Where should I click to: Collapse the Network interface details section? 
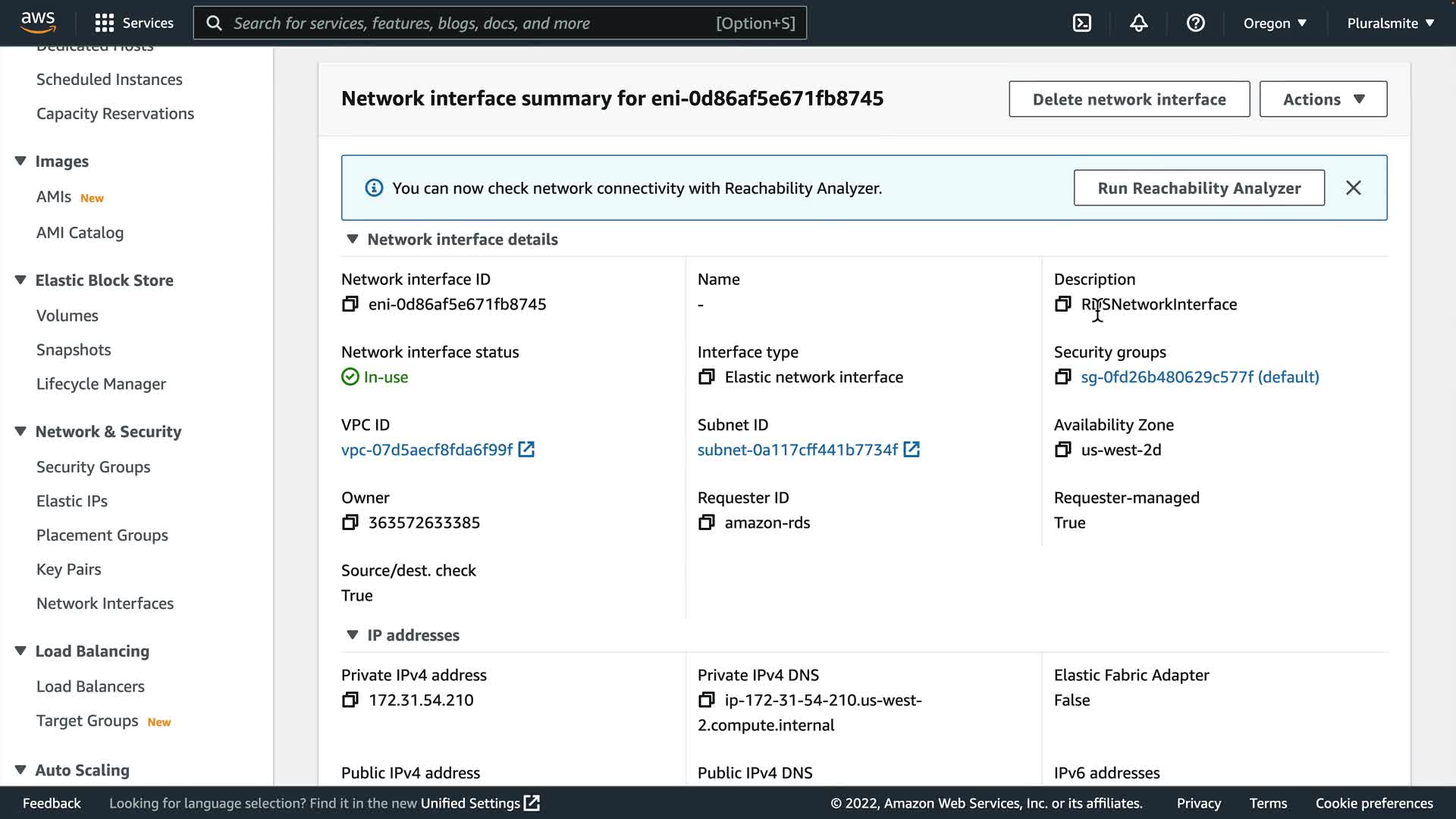coord(352,239)
